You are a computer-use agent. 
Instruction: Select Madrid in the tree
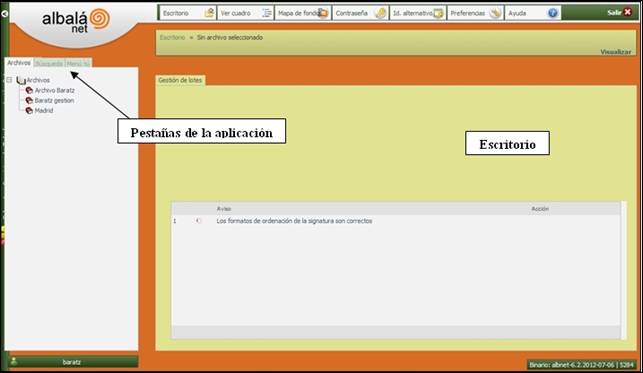click(x=44, y=111)
